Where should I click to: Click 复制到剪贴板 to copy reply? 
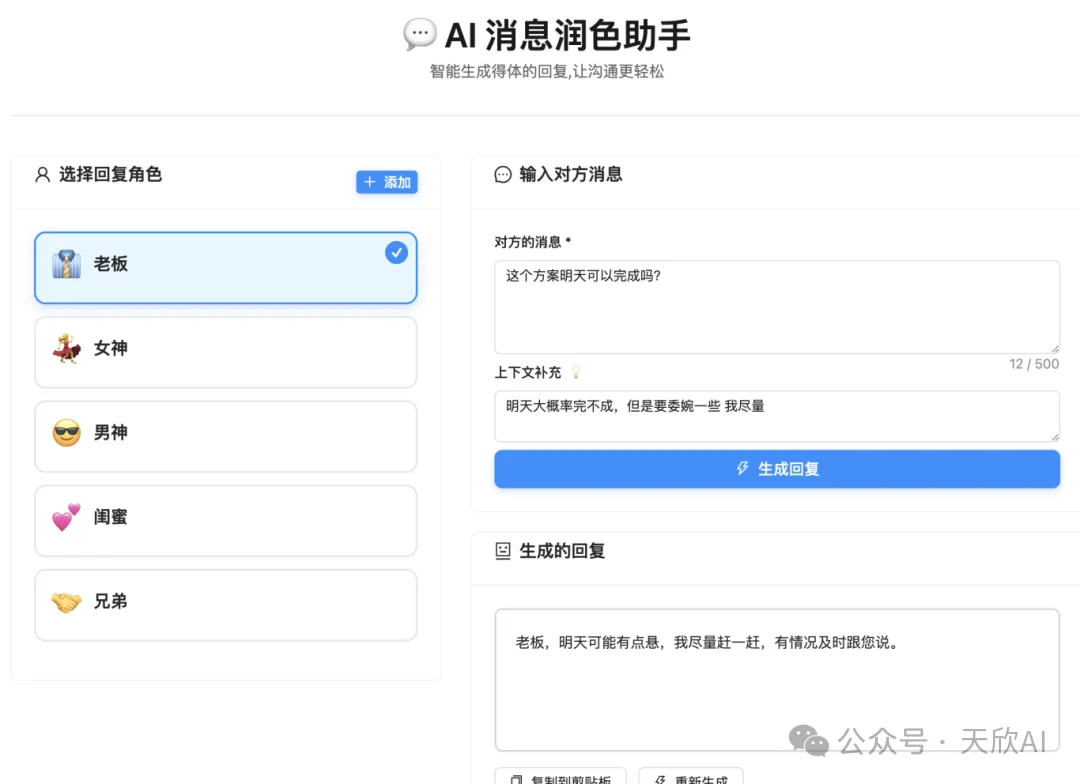pyautogui.click(x=558, y=778)
